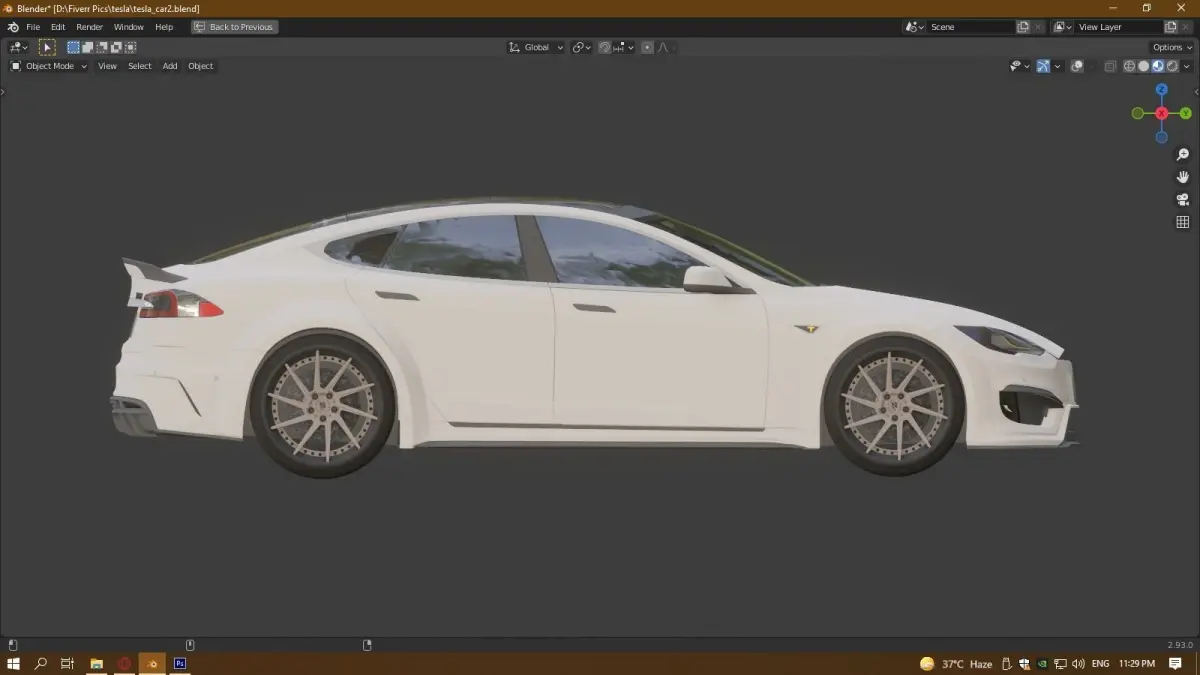Viewport: 1200px width, 675px height.
Task: Set selection mode to new selection
Action: [x=73, y=47]
